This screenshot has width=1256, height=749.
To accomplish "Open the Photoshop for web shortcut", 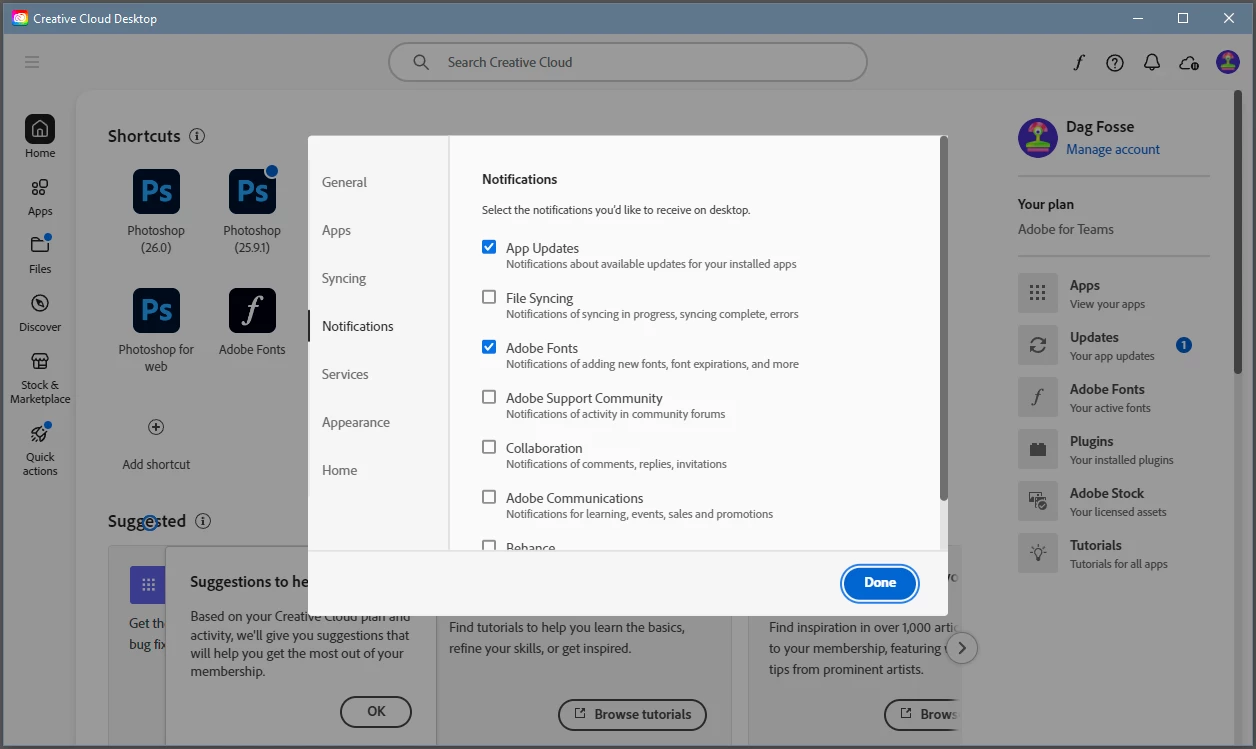I will coord(156,311).
